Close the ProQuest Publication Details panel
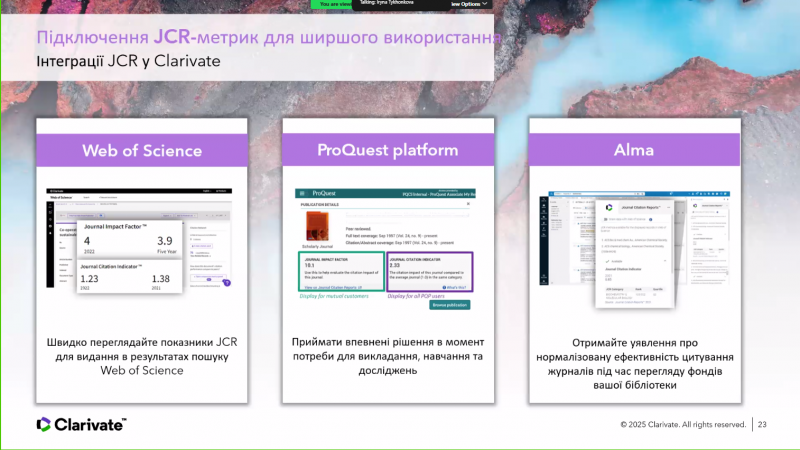This screenshot has height=450, width=800. click(x=468, y=204)
